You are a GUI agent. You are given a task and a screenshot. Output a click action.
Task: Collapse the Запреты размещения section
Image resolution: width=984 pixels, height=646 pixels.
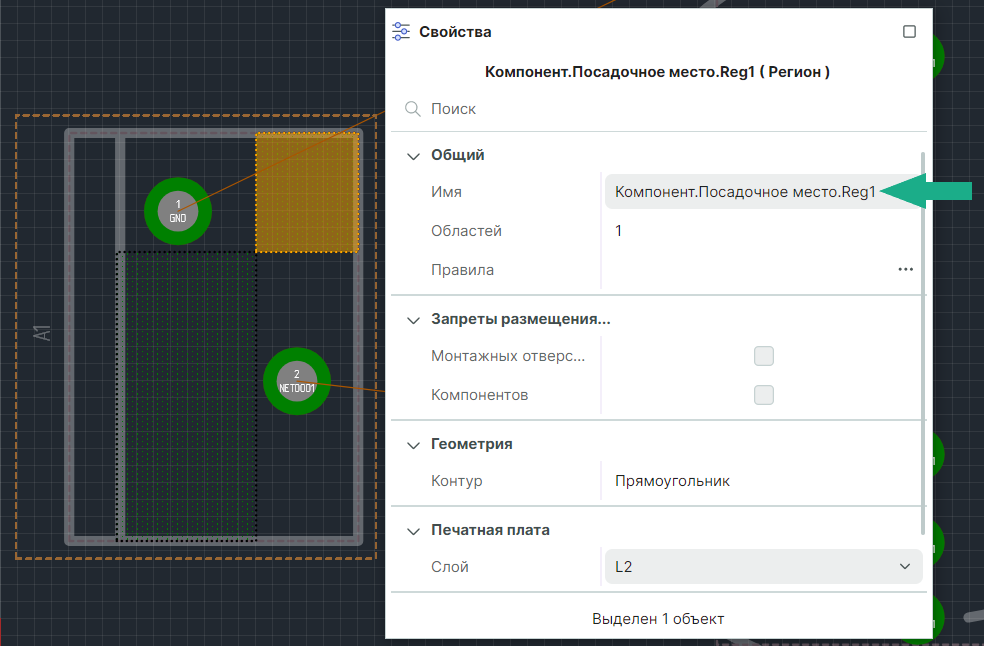pos(413,321)
